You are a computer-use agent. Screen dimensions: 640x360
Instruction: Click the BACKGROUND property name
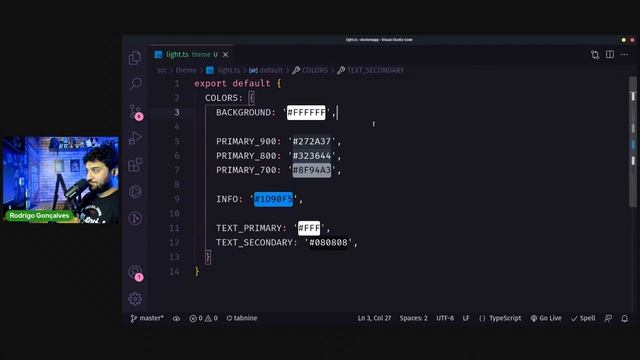(x=243, y=112)
